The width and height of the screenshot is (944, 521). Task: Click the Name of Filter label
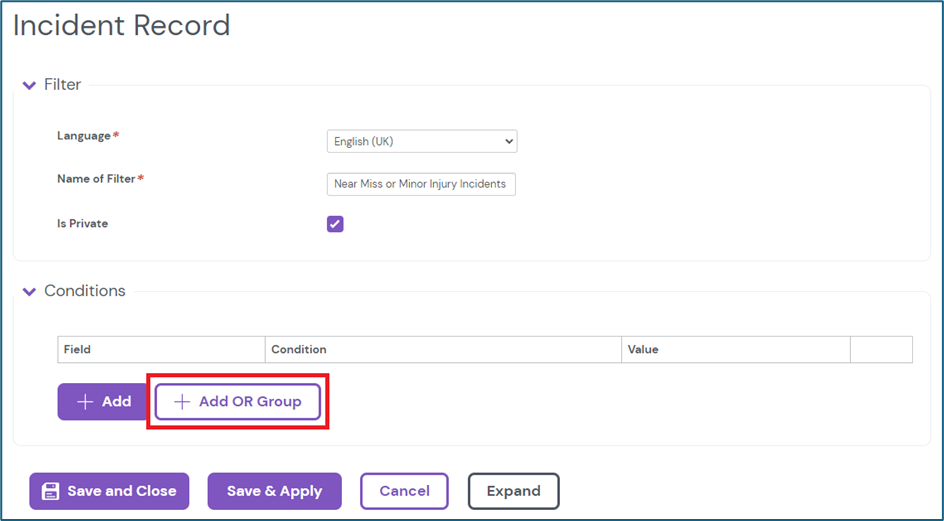point(97,179)
